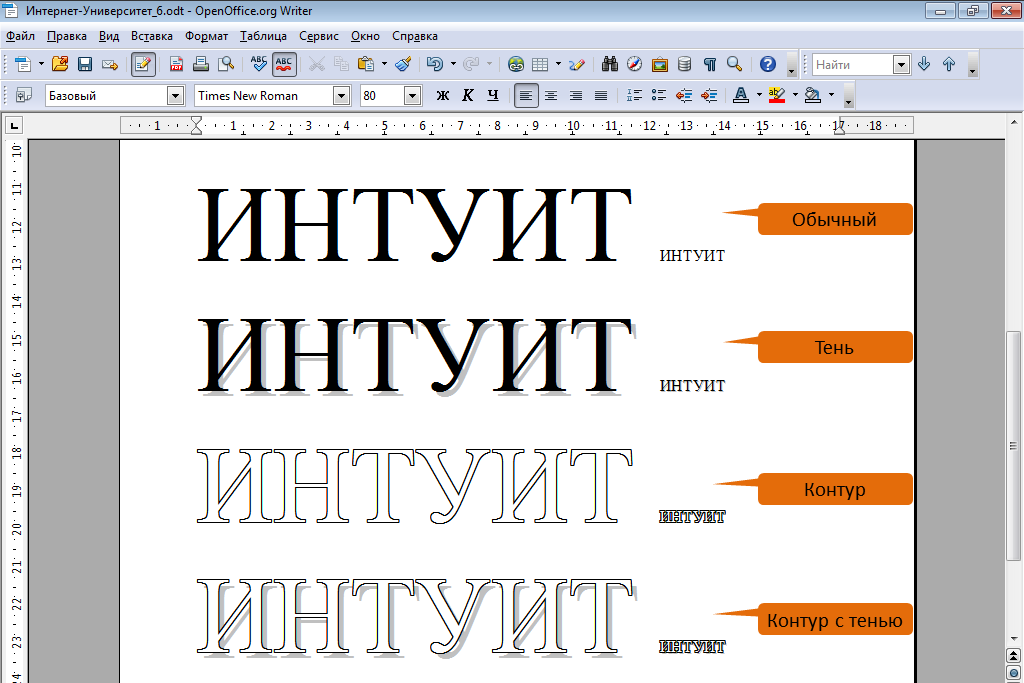Open the Правка menu
The image size is (1024, 683).
point(67,36)
